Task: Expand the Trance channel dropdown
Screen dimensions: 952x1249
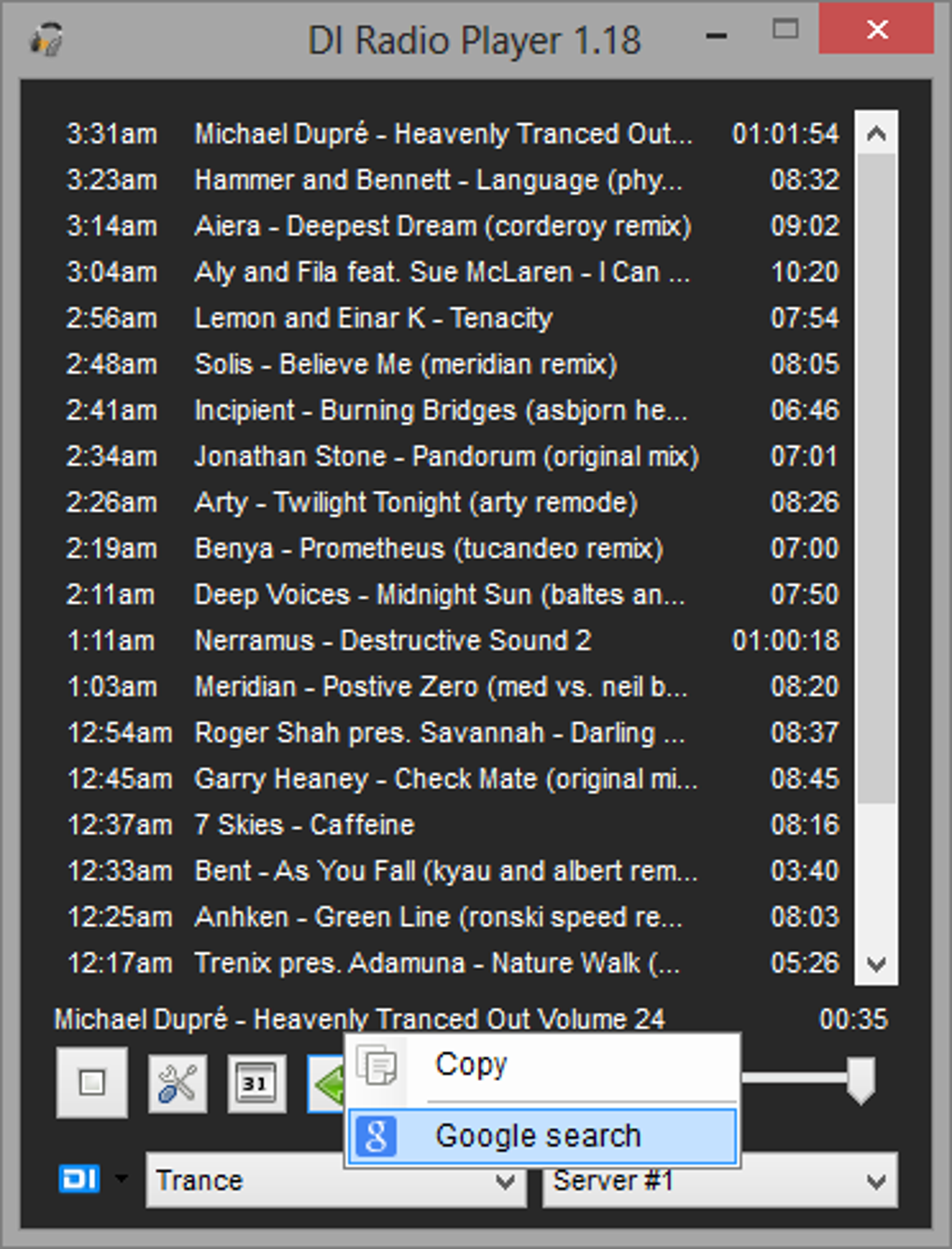Action: [336, 1180]
